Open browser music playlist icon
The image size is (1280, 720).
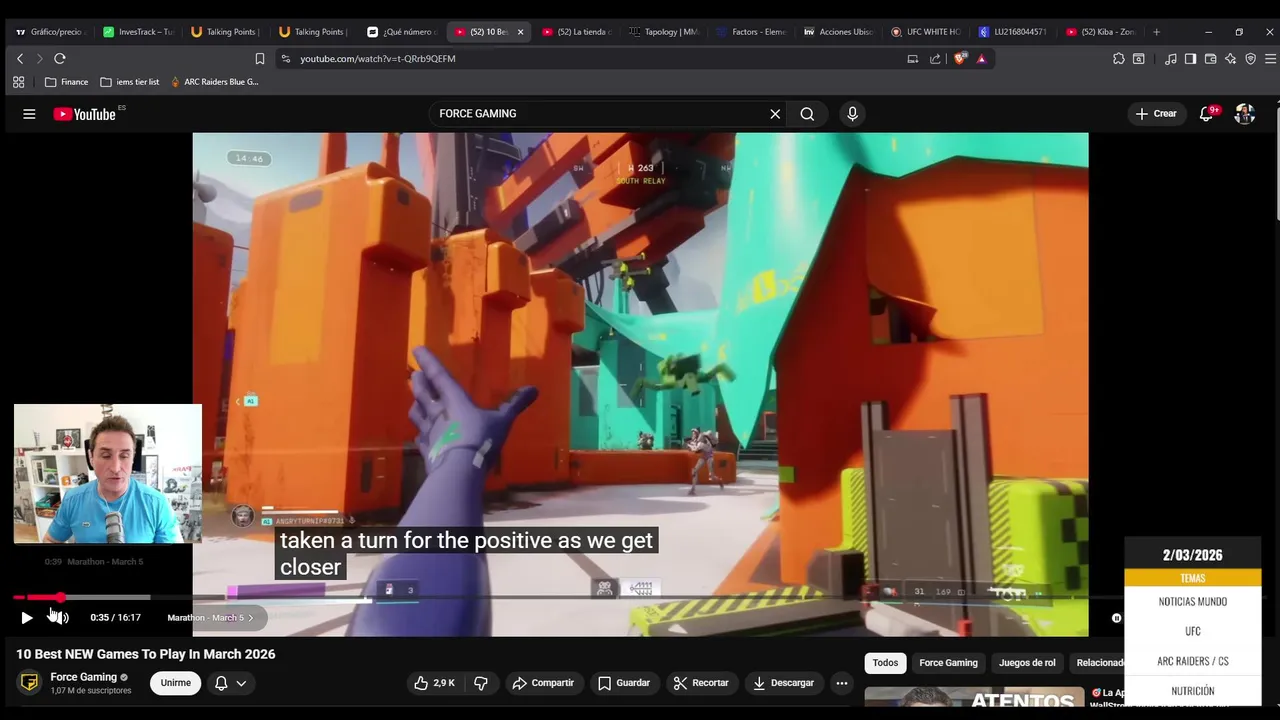coord(1170,59)
